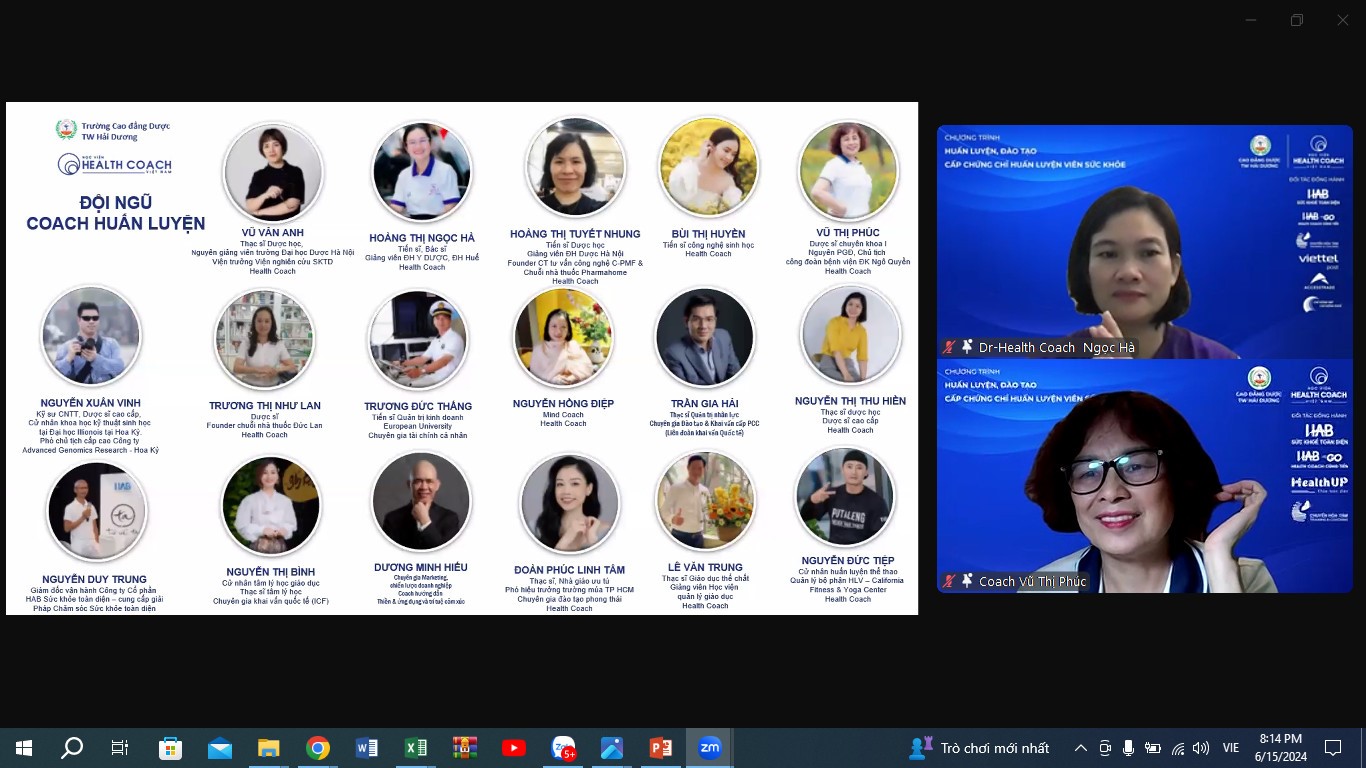Click the pin icon on Ngọc Hà's video

[967, 347]
